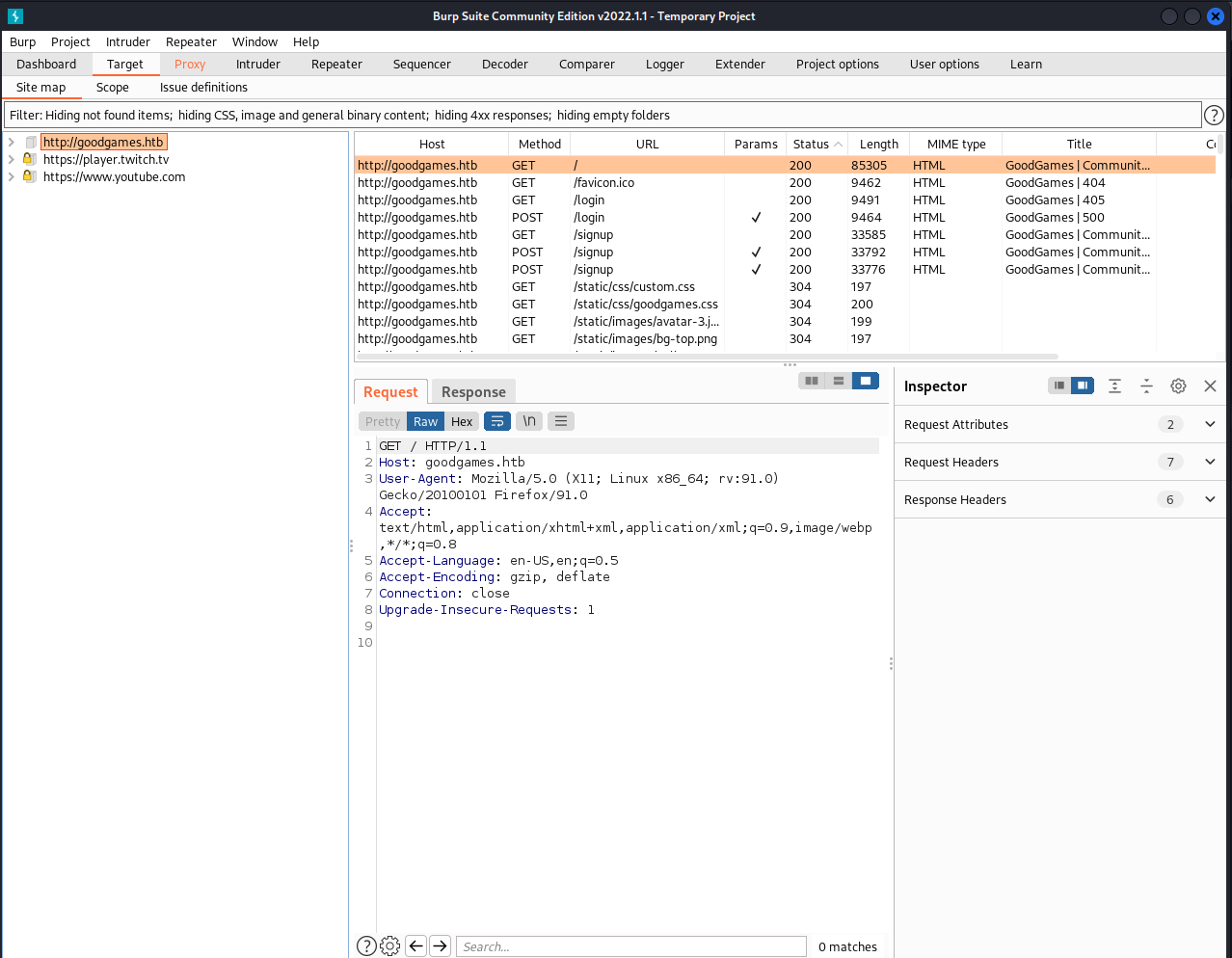The height and width of the screenshot is (958, 1232).
Task: Open the Logger tab
Action: tap(665, 64)
